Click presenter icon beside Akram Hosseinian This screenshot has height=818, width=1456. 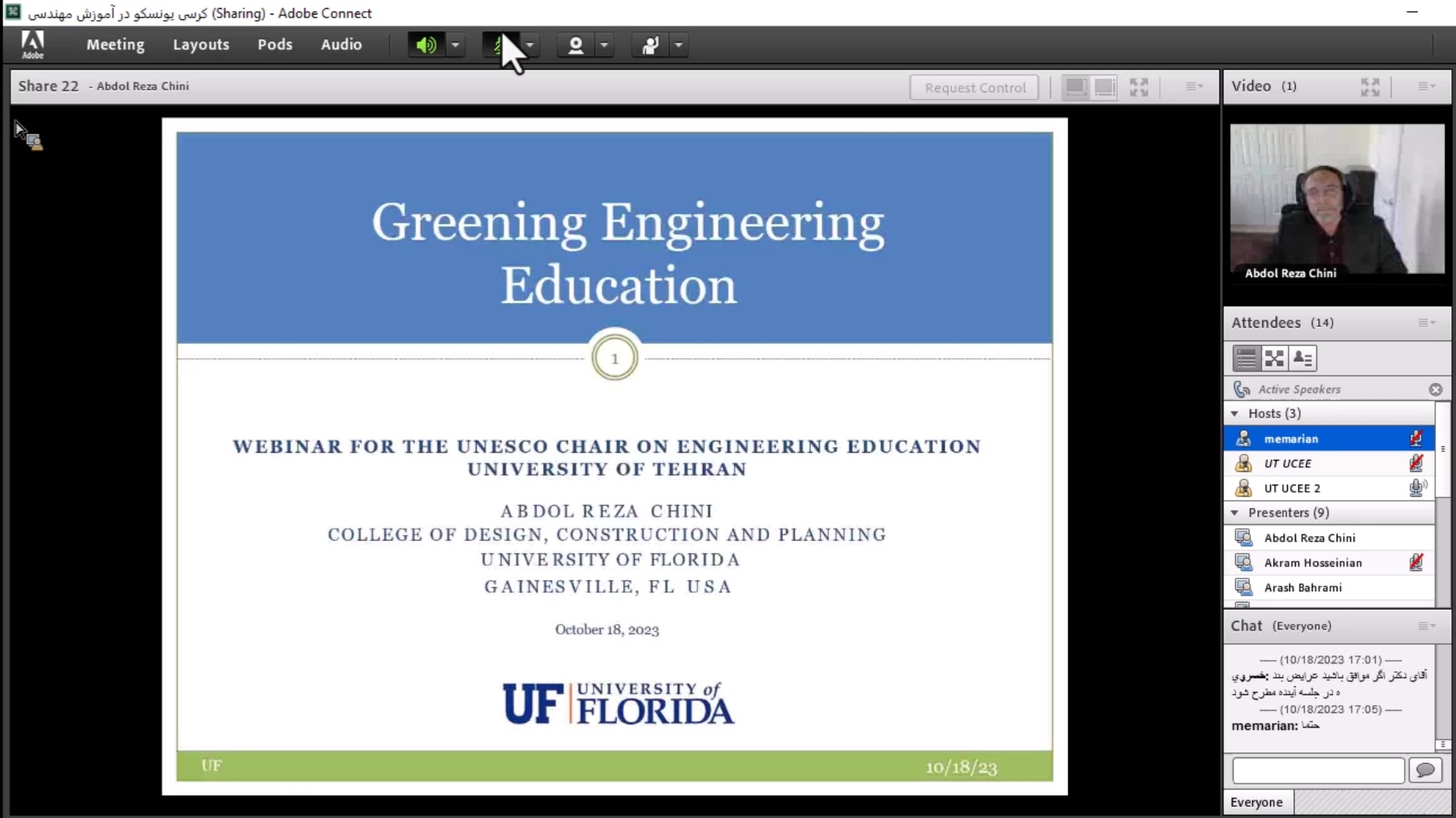[1243, 562]
